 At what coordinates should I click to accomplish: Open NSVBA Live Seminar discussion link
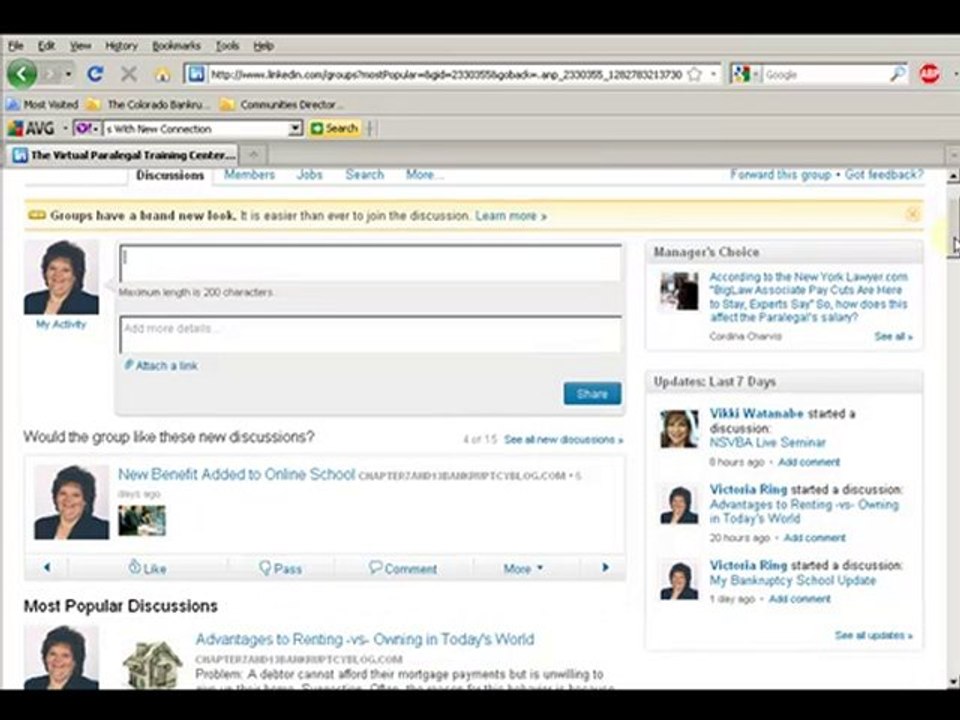pyautogui.click(x=767, y=442)
